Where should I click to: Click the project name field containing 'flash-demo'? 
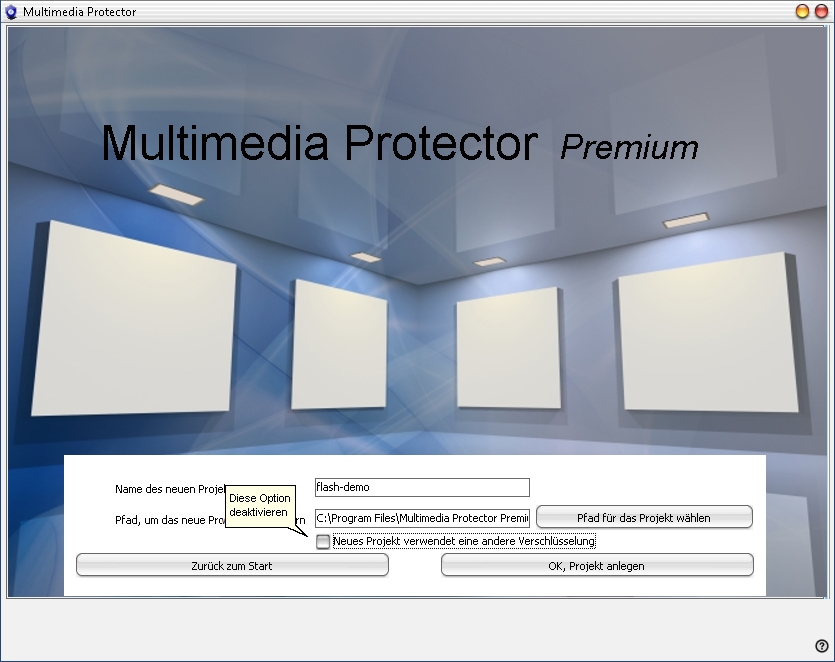(x=421, y=488)
